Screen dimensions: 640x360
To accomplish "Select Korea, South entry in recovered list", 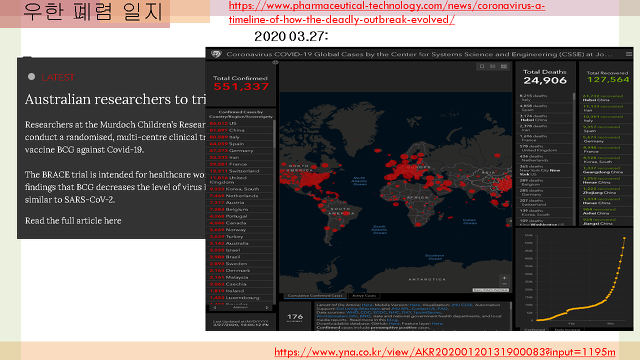I will coord(607,160).
